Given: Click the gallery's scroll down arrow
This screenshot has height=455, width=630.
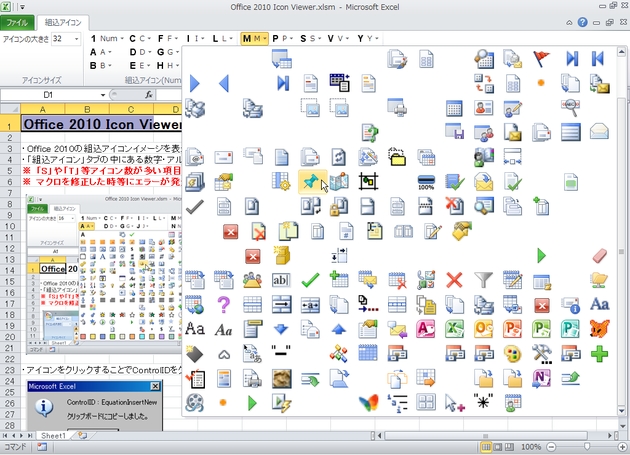Looking at the screenshot, I should (x=621, y=411).
